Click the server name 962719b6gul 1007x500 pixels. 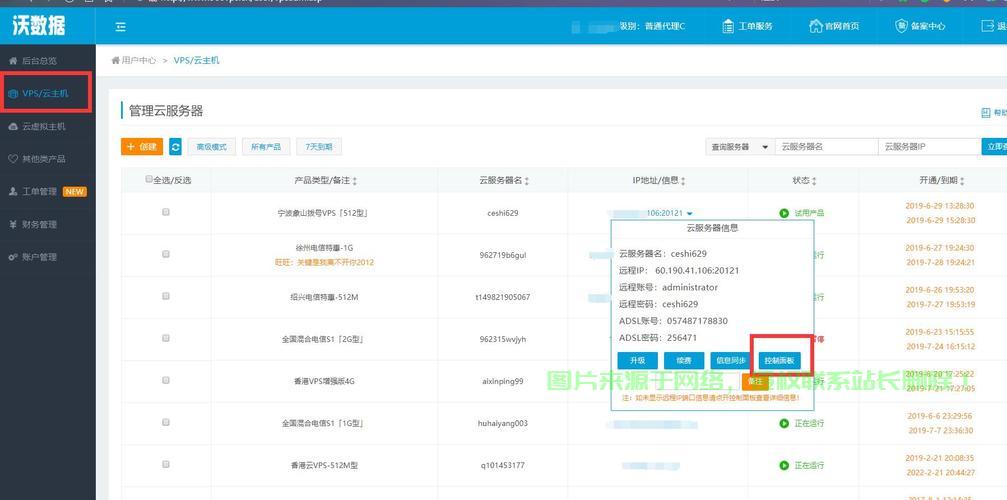click(503, 255)
